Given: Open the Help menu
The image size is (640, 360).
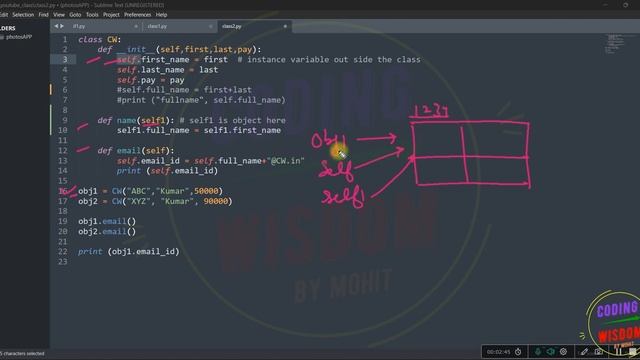Looking at the screenshot, I should tap(162, 15).
